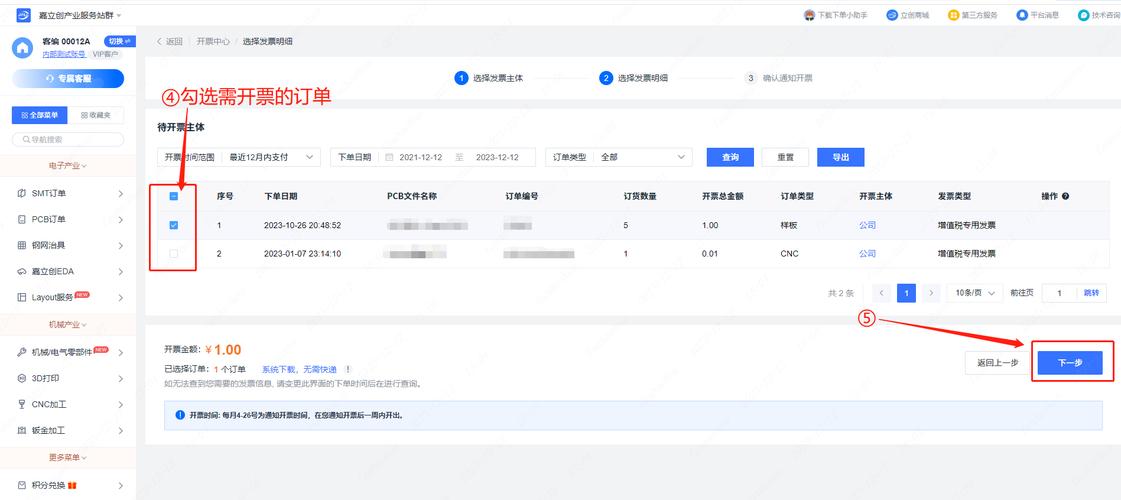The height and width of the screenshot is (500, 1121).
Task: Click the gift icon beside 积分兑换
Action: [73, 485]
